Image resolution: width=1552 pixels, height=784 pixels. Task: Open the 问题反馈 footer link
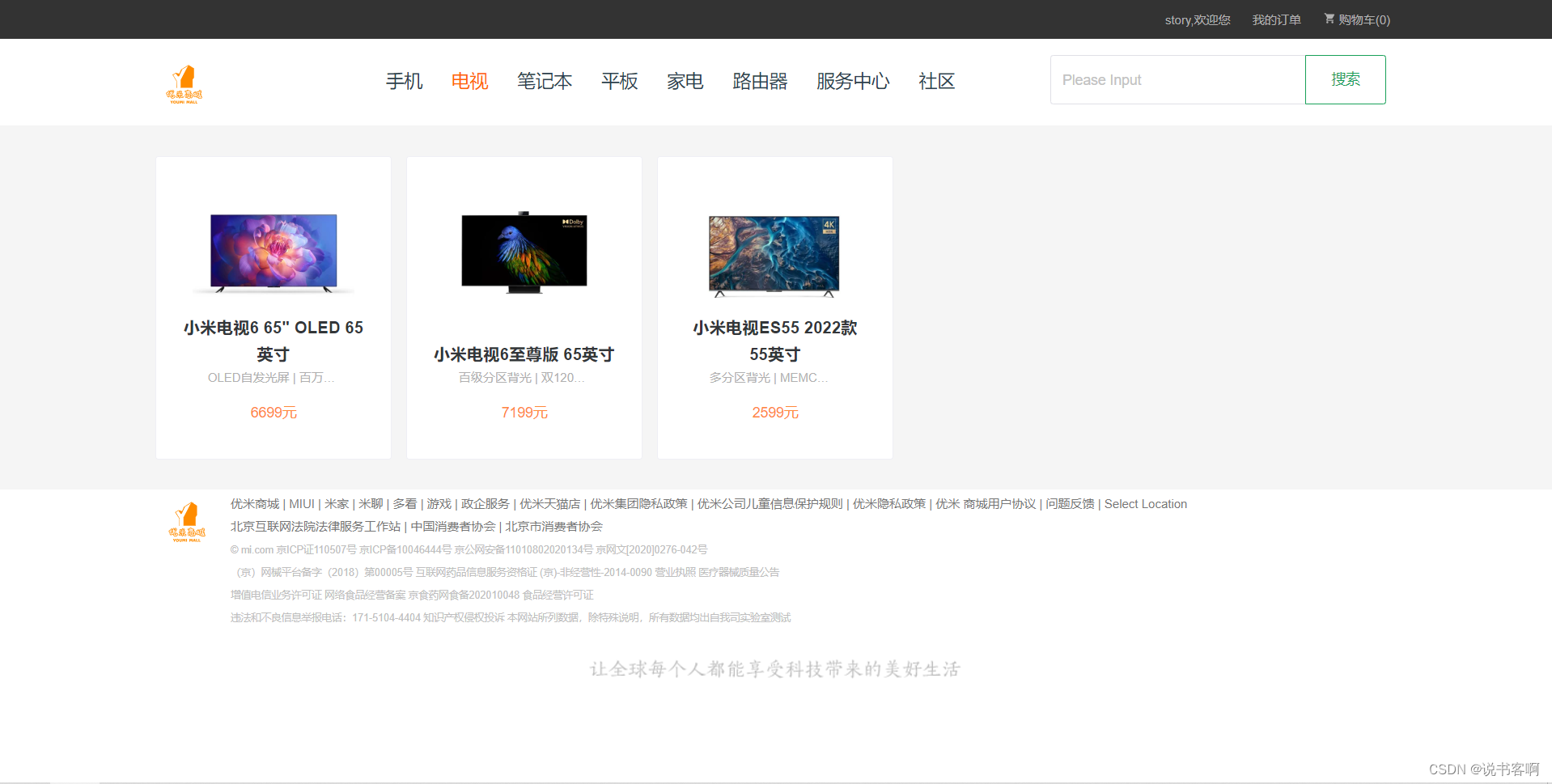tap(1070, 504)
